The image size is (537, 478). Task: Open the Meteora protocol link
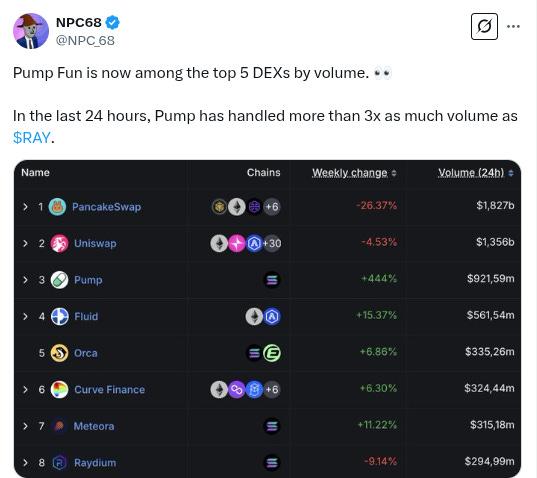94,426
